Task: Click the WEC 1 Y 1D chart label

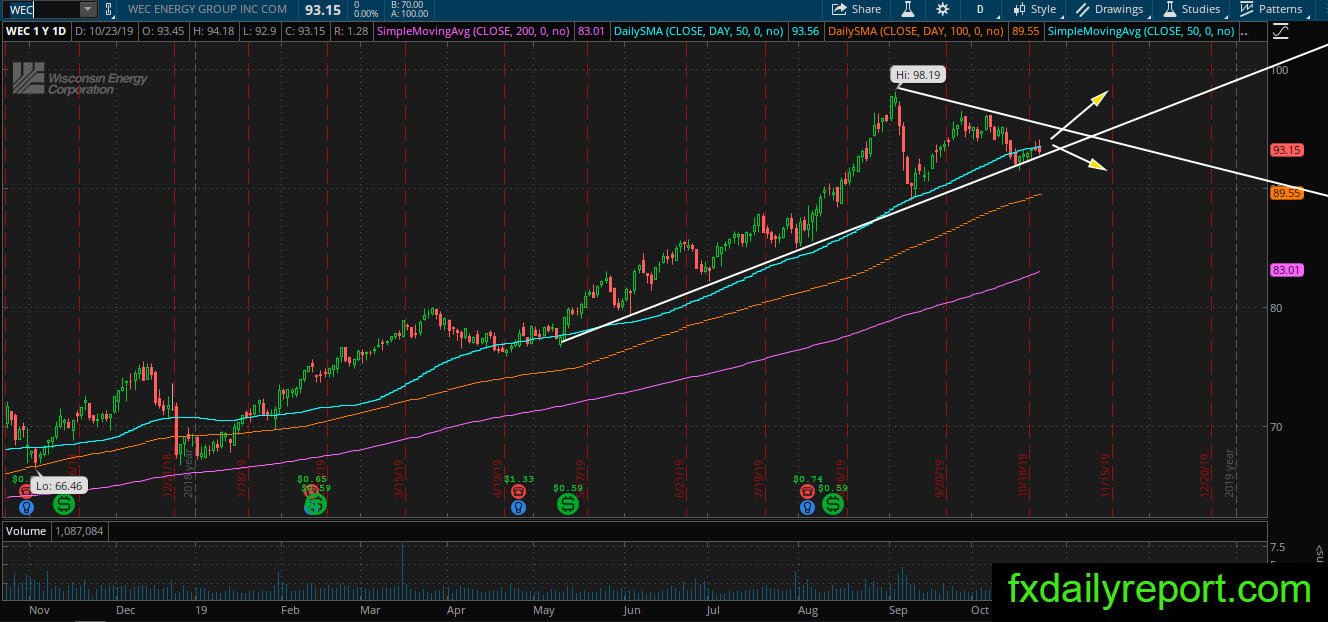Action: pos(37,31)
